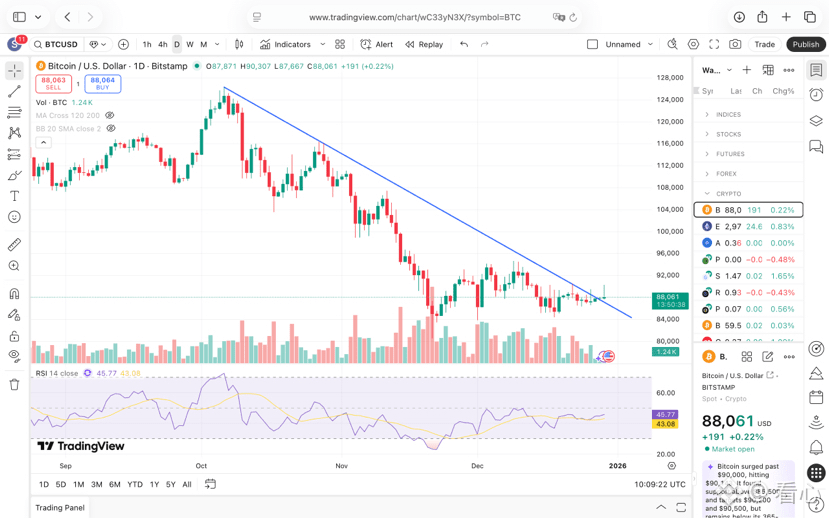
Task: Click the Publish button
Action: pos(806,44)
